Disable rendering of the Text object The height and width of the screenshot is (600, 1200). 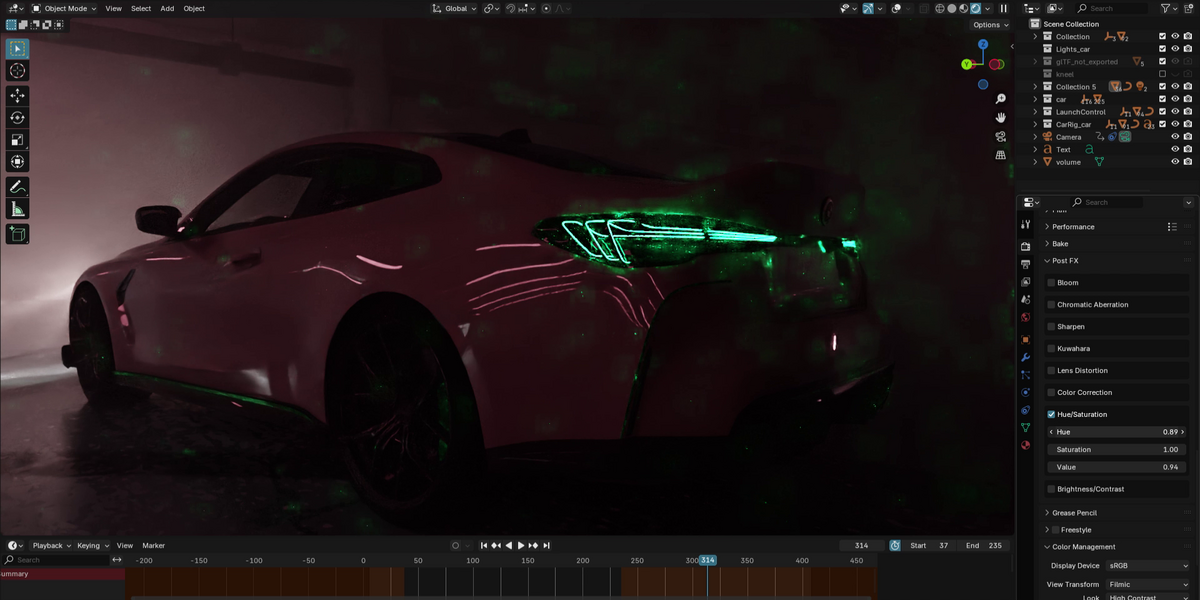[1188, 149]
